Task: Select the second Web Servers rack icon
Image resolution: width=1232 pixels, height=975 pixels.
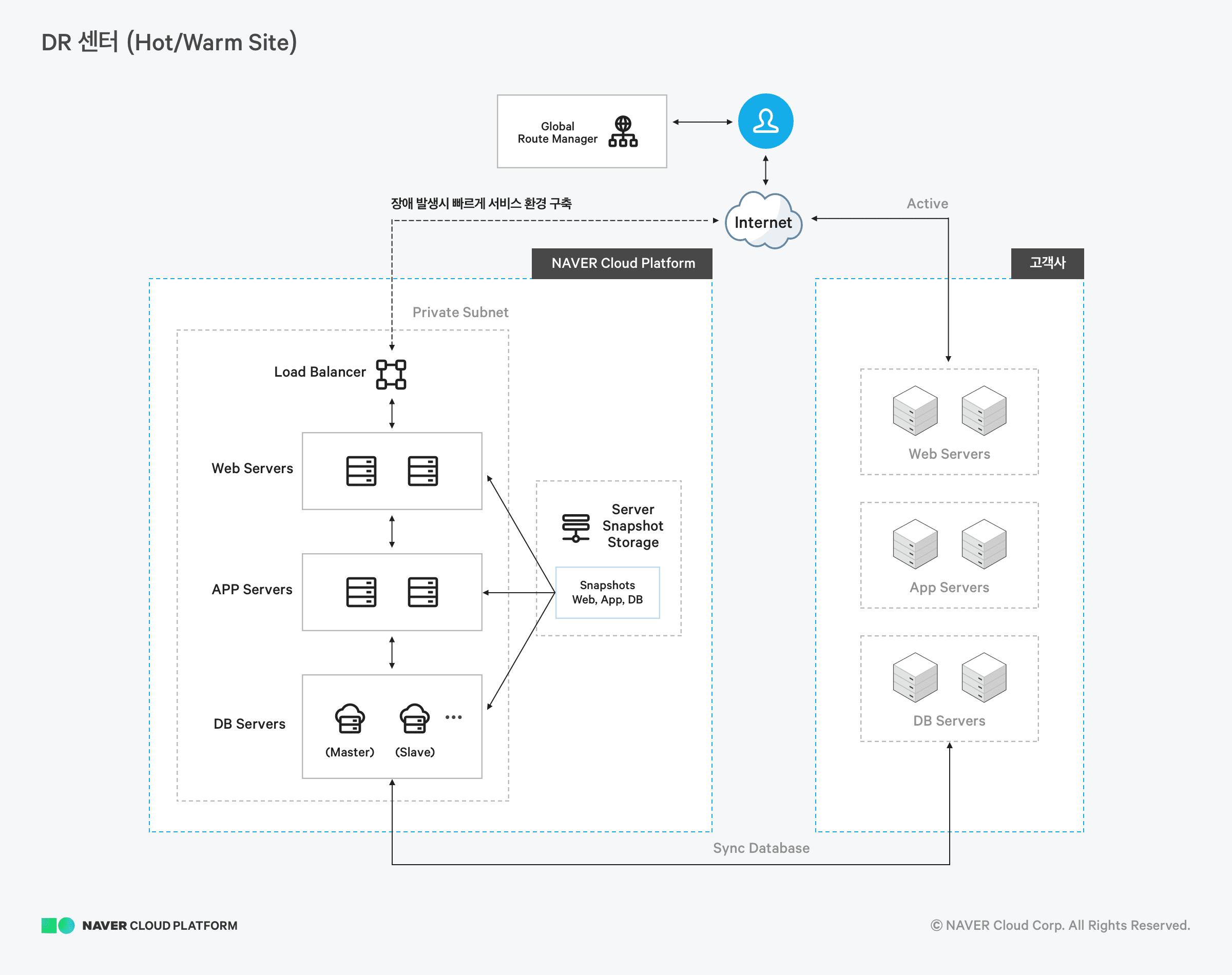Action: [423, 471]
